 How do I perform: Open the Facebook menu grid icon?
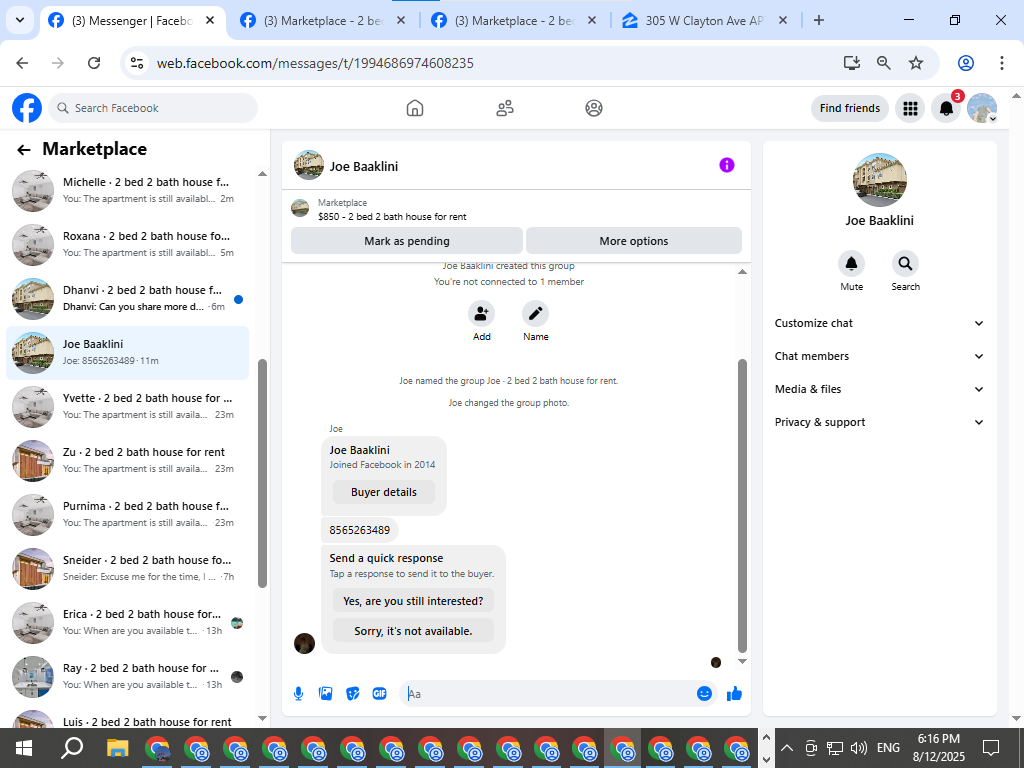[x=910, y=108]
